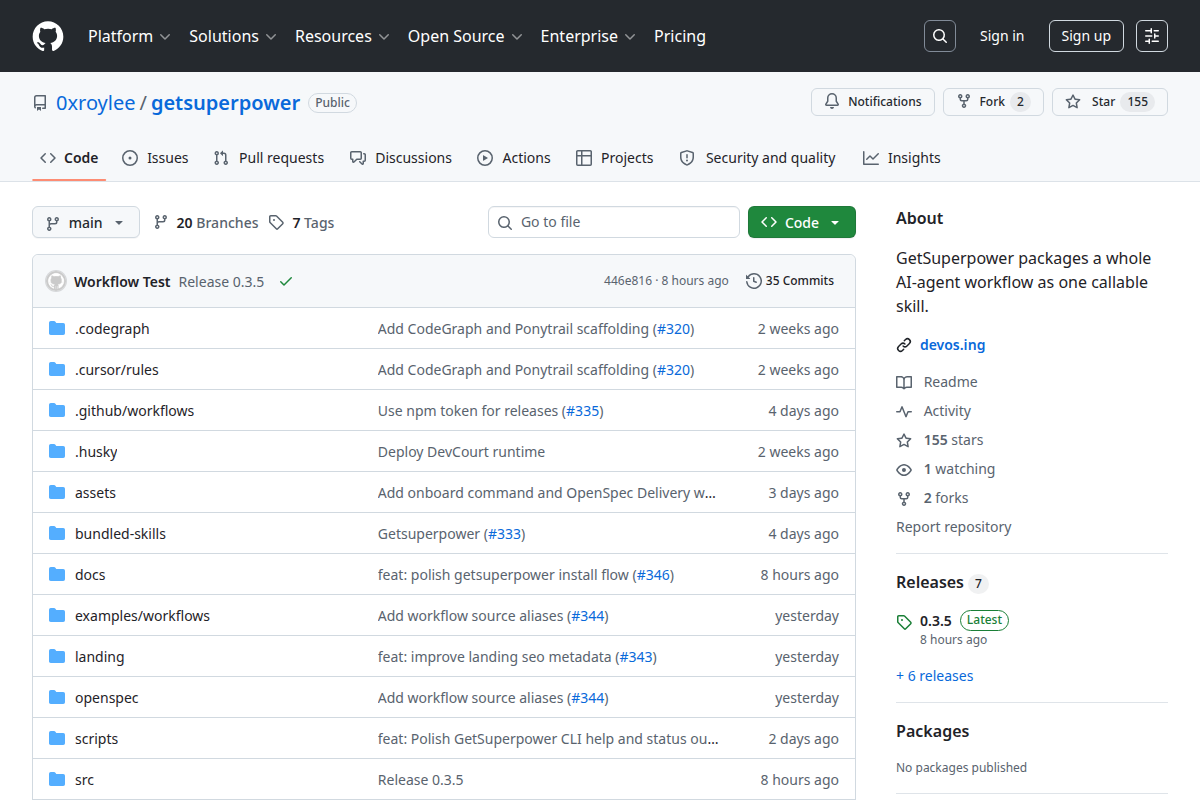Click the fork icon in Fork button

pyautogui.click(x=964, y=102)
